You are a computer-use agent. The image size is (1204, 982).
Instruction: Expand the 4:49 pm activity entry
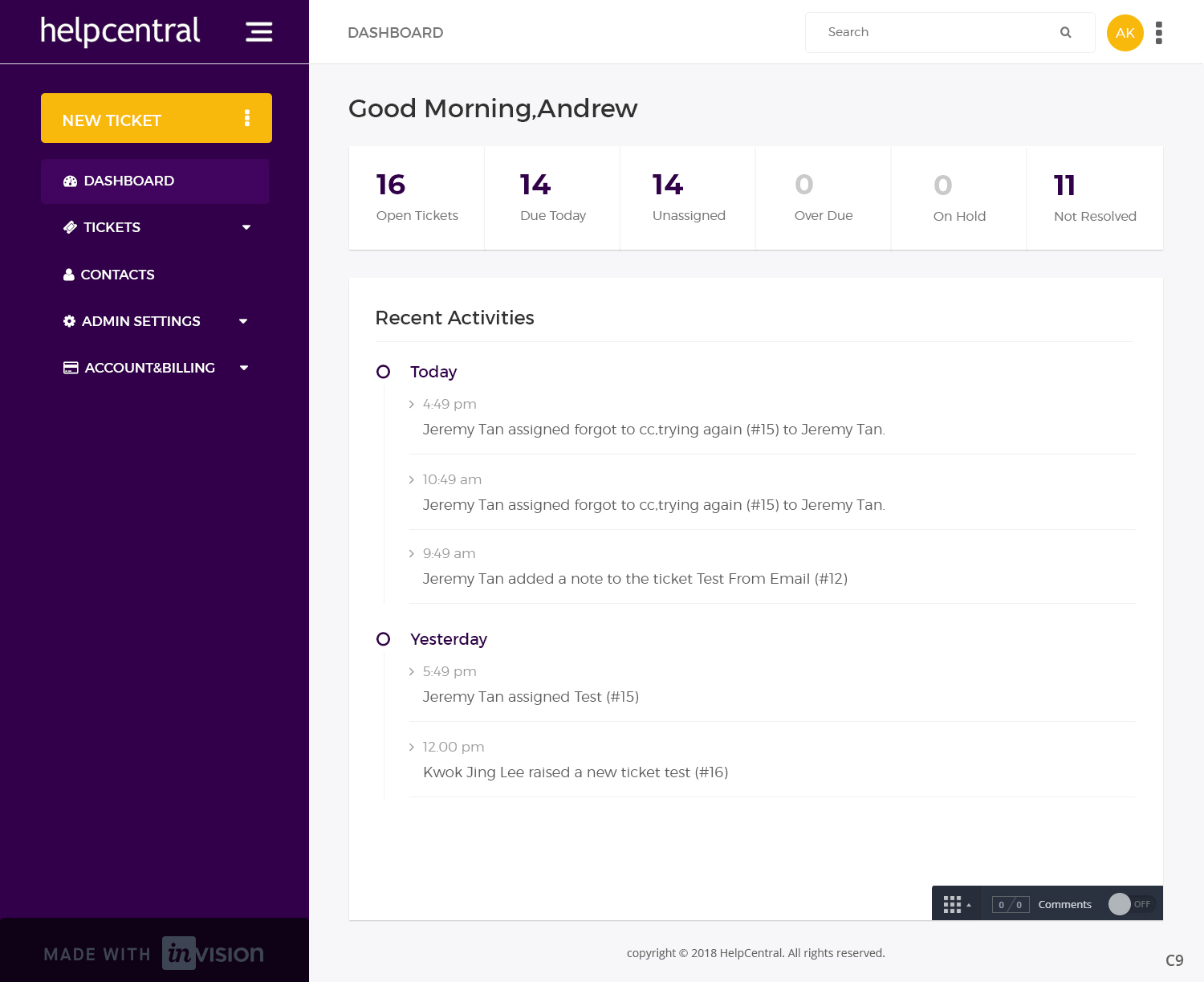click(x=412, y=404)
